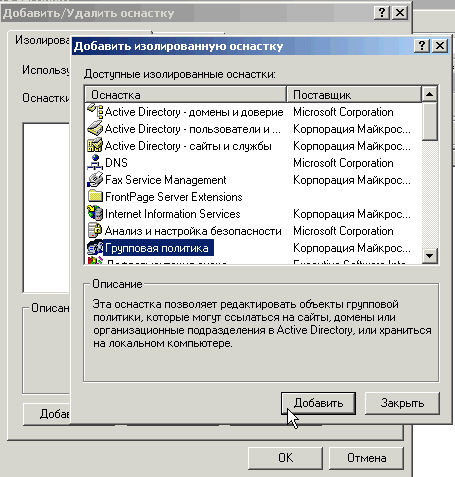The image size is (455, 477).
Task: Click the snap-in list scrollbar thumb
Action: (x=430, y=121)
